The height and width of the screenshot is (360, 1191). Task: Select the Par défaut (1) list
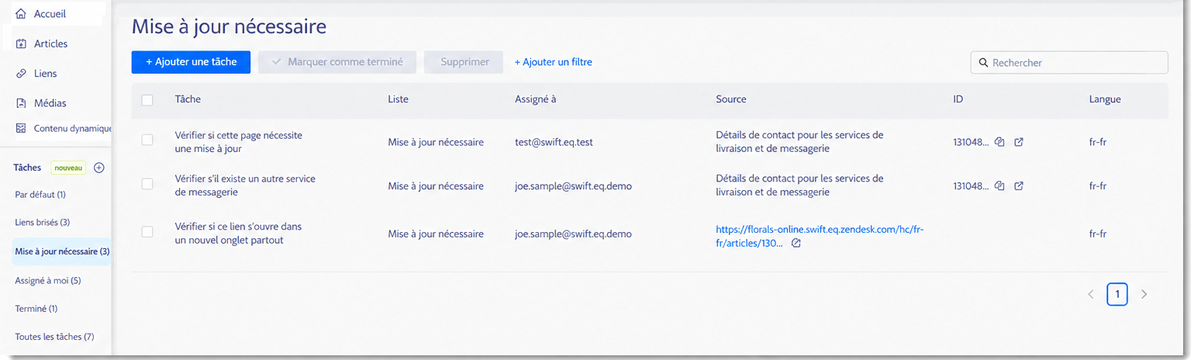[x=40, y=194]
